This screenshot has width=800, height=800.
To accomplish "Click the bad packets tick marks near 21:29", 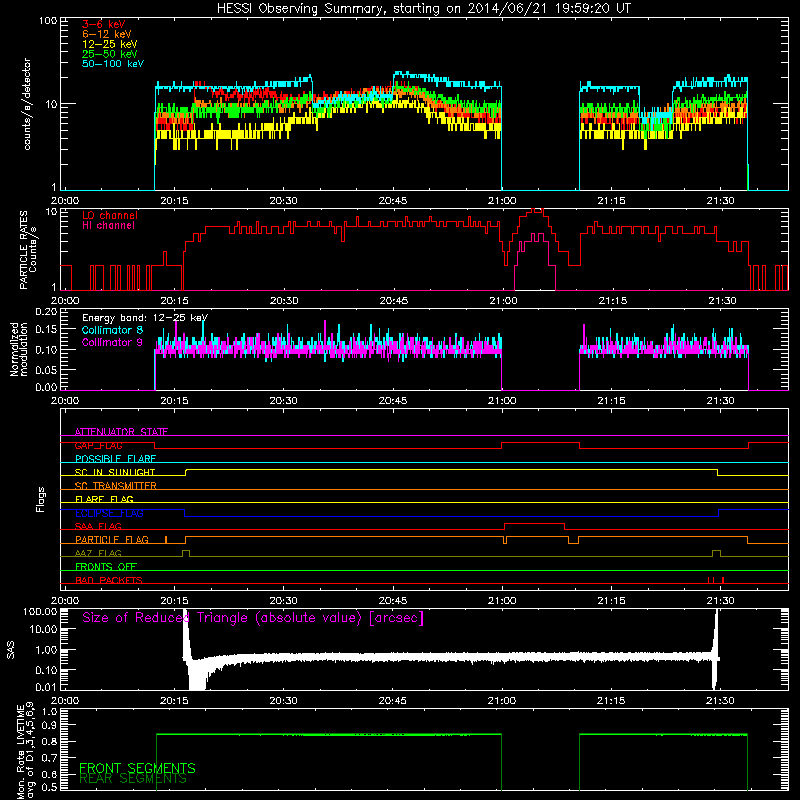I will 716,580.
